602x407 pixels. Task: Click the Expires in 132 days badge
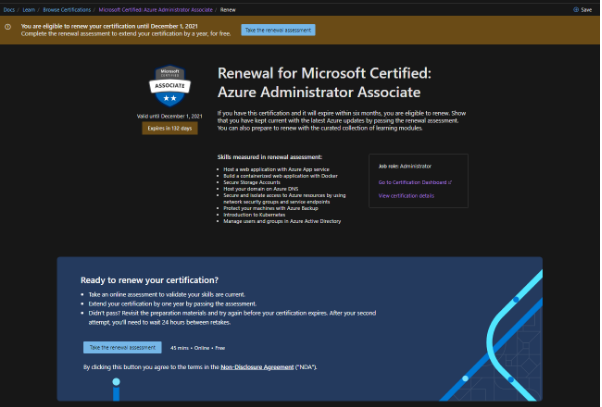point(170,128)
